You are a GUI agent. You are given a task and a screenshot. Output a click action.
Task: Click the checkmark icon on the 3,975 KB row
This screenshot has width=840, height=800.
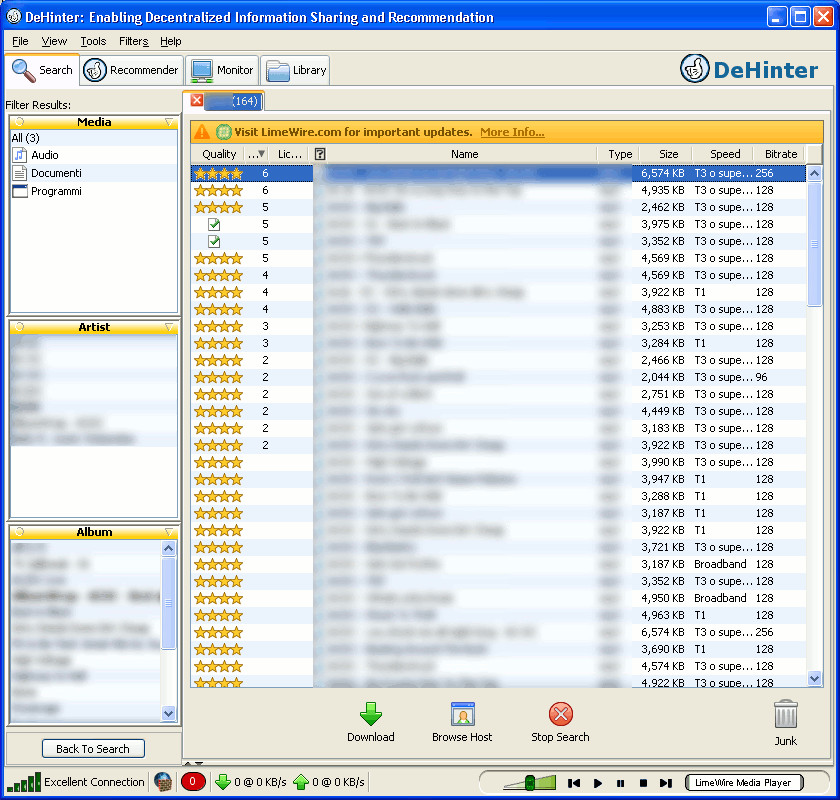tap(214, 224)
